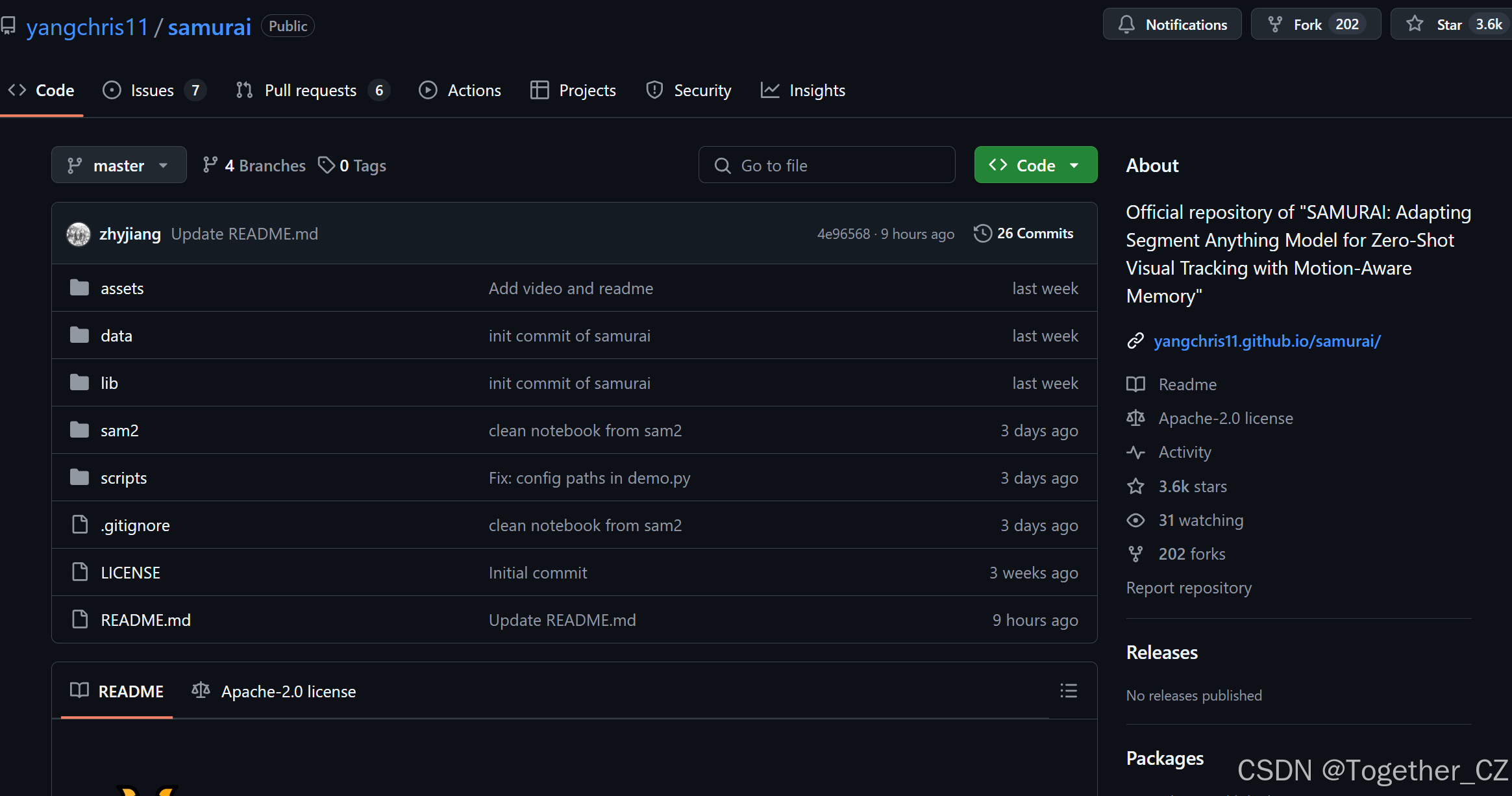Click the Notifications bell icon

[1126, 25]
